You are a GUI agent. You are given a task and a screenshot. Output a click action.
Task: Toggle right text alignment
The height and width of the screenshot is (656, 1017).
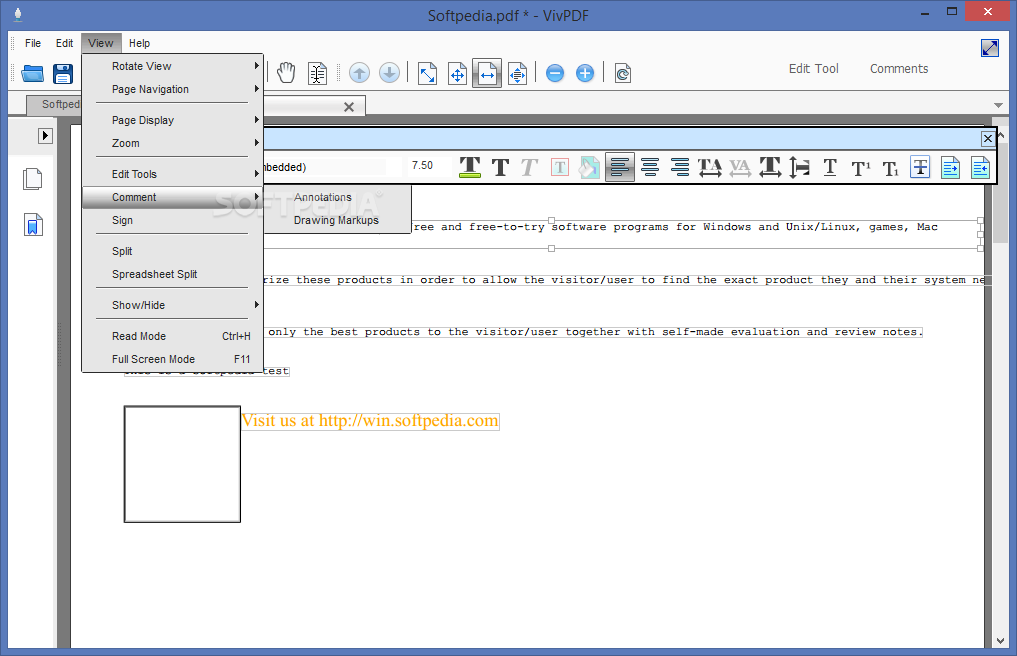point(680,167)
